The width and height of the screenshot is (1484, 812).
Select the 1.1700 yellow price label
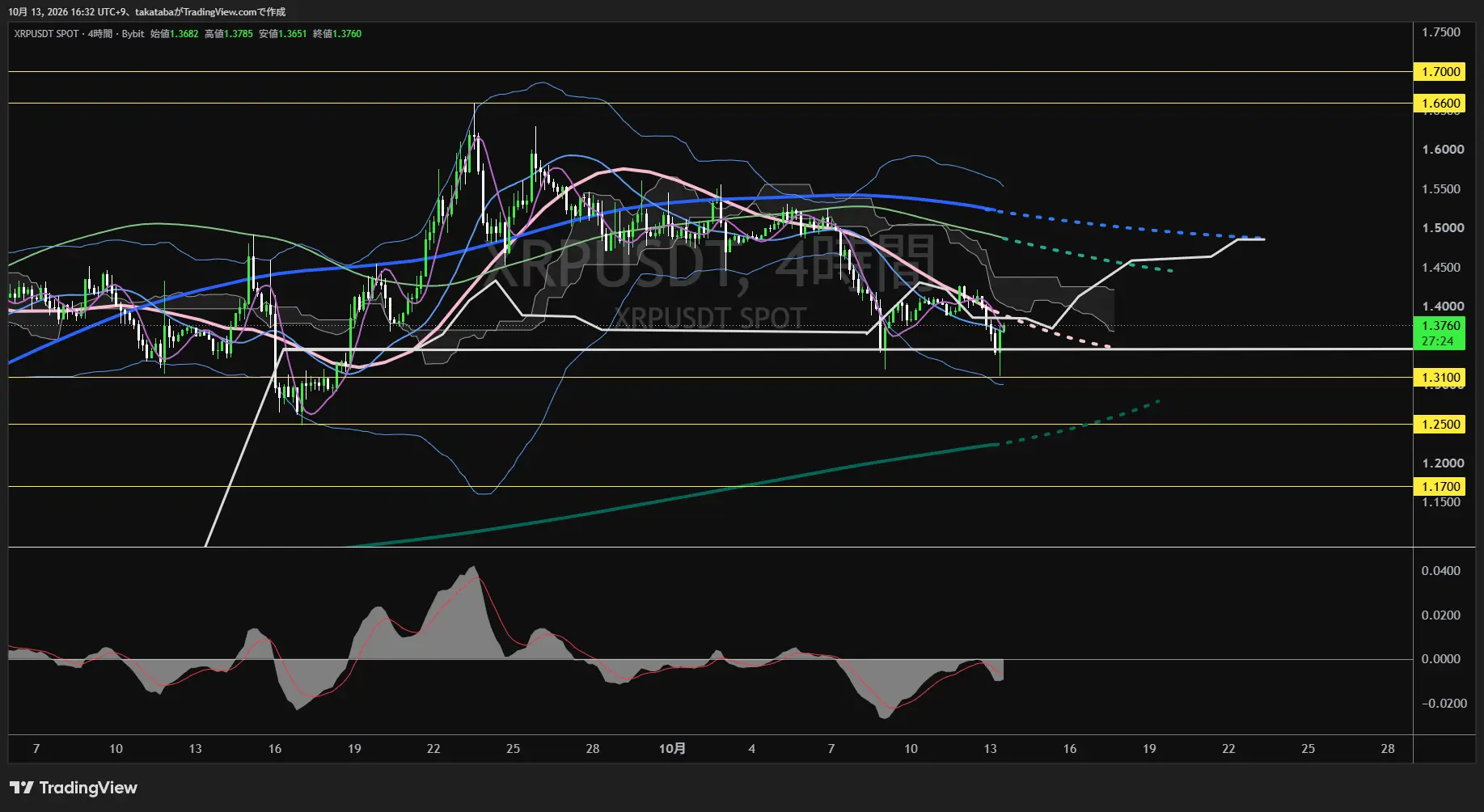point(1440,487)
